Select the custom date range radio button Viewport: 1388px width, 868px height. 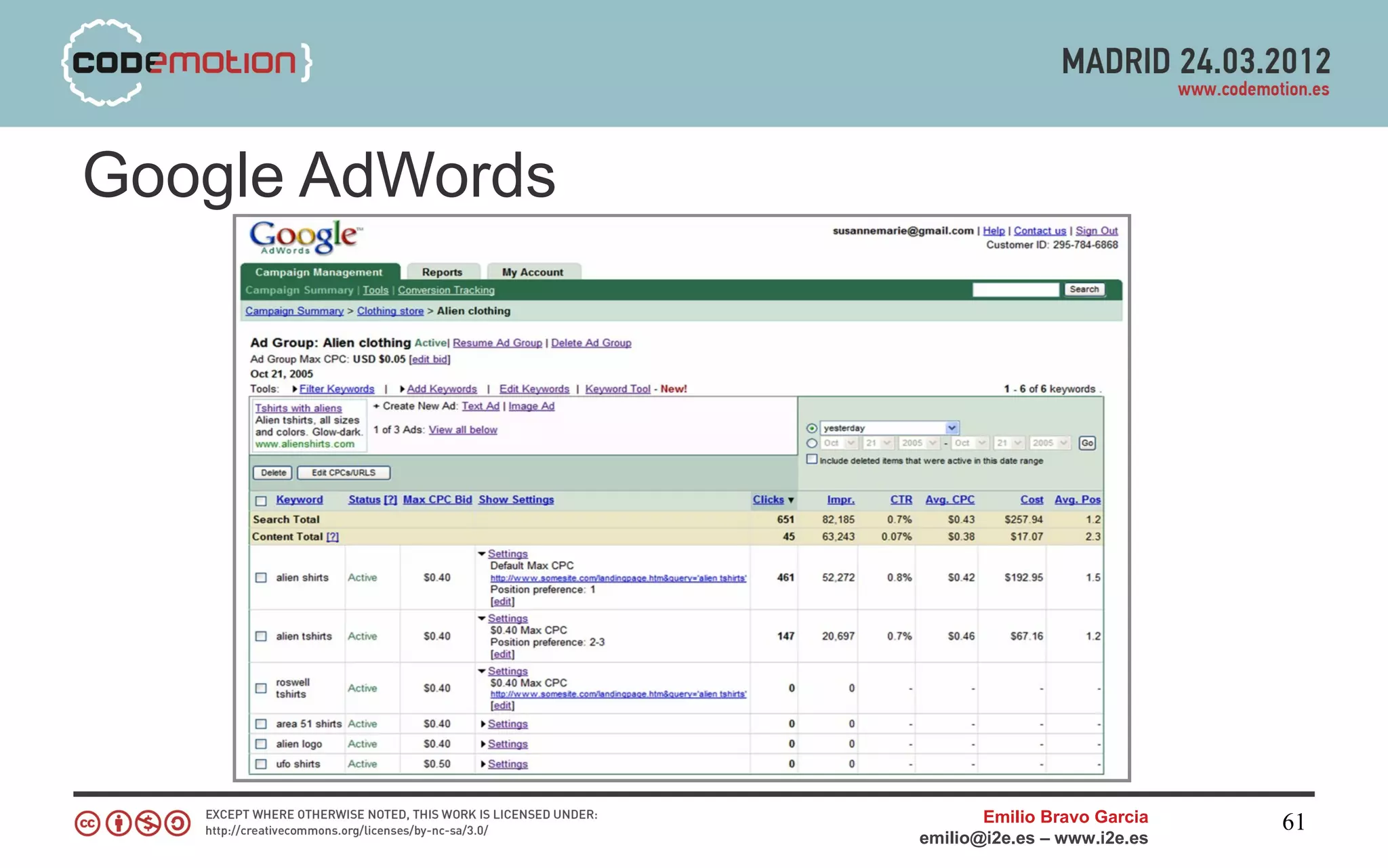click(812, 443)
